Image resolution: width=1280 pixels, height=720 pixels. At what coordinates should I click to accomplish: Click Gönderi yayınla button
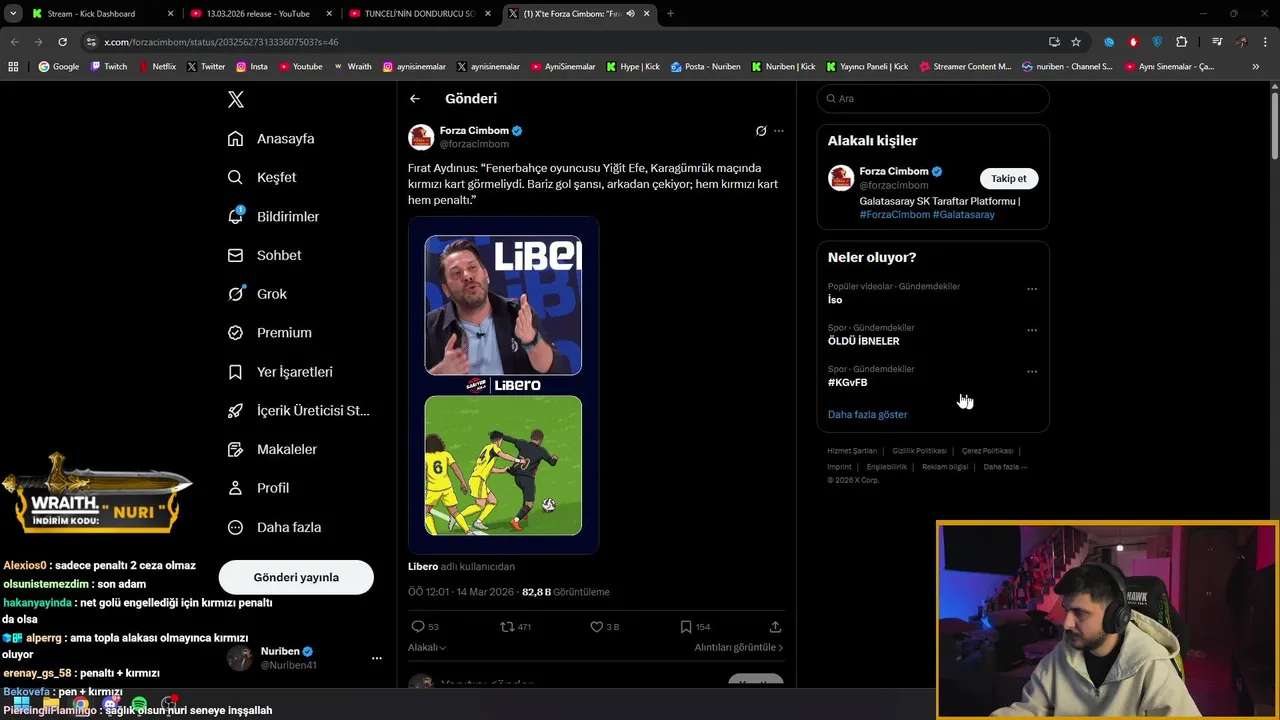(296, 577)
